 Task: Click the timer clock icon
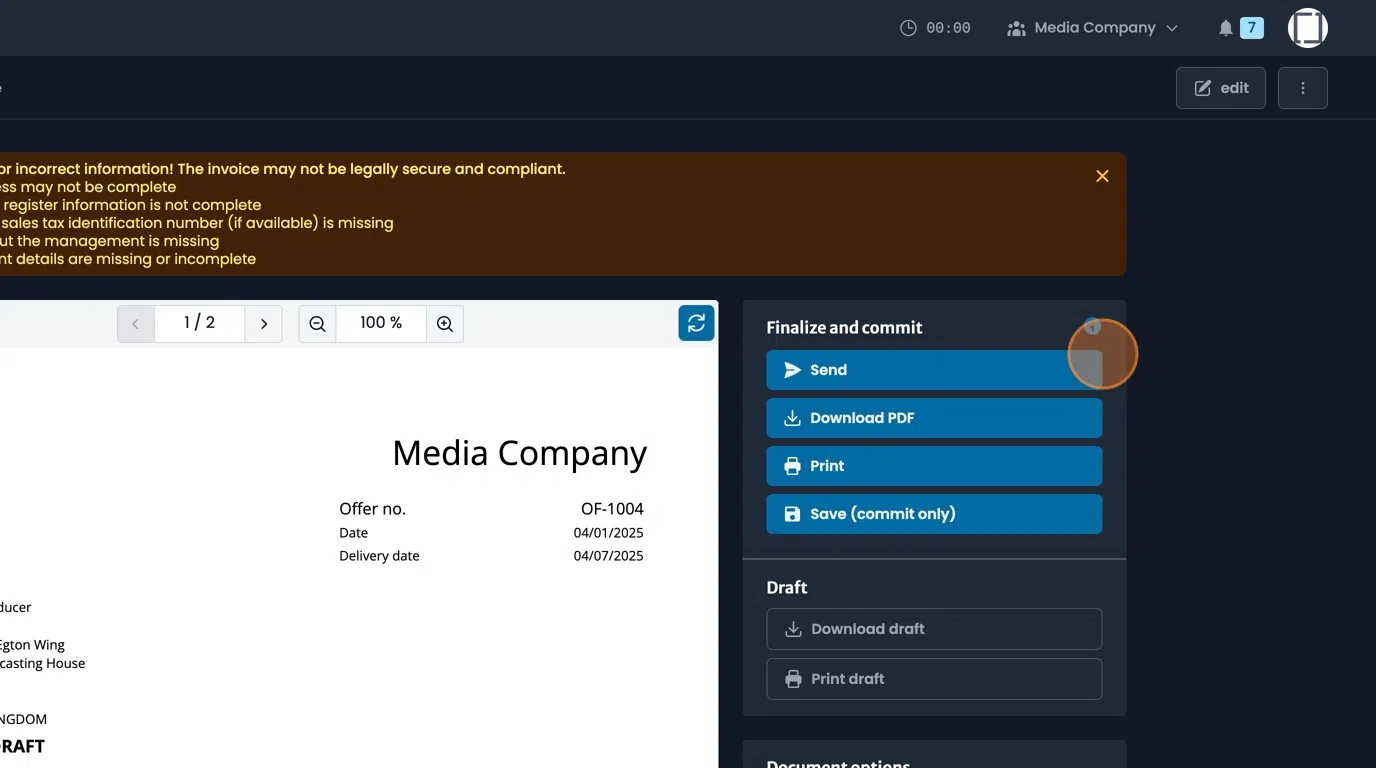pos(908,28)
